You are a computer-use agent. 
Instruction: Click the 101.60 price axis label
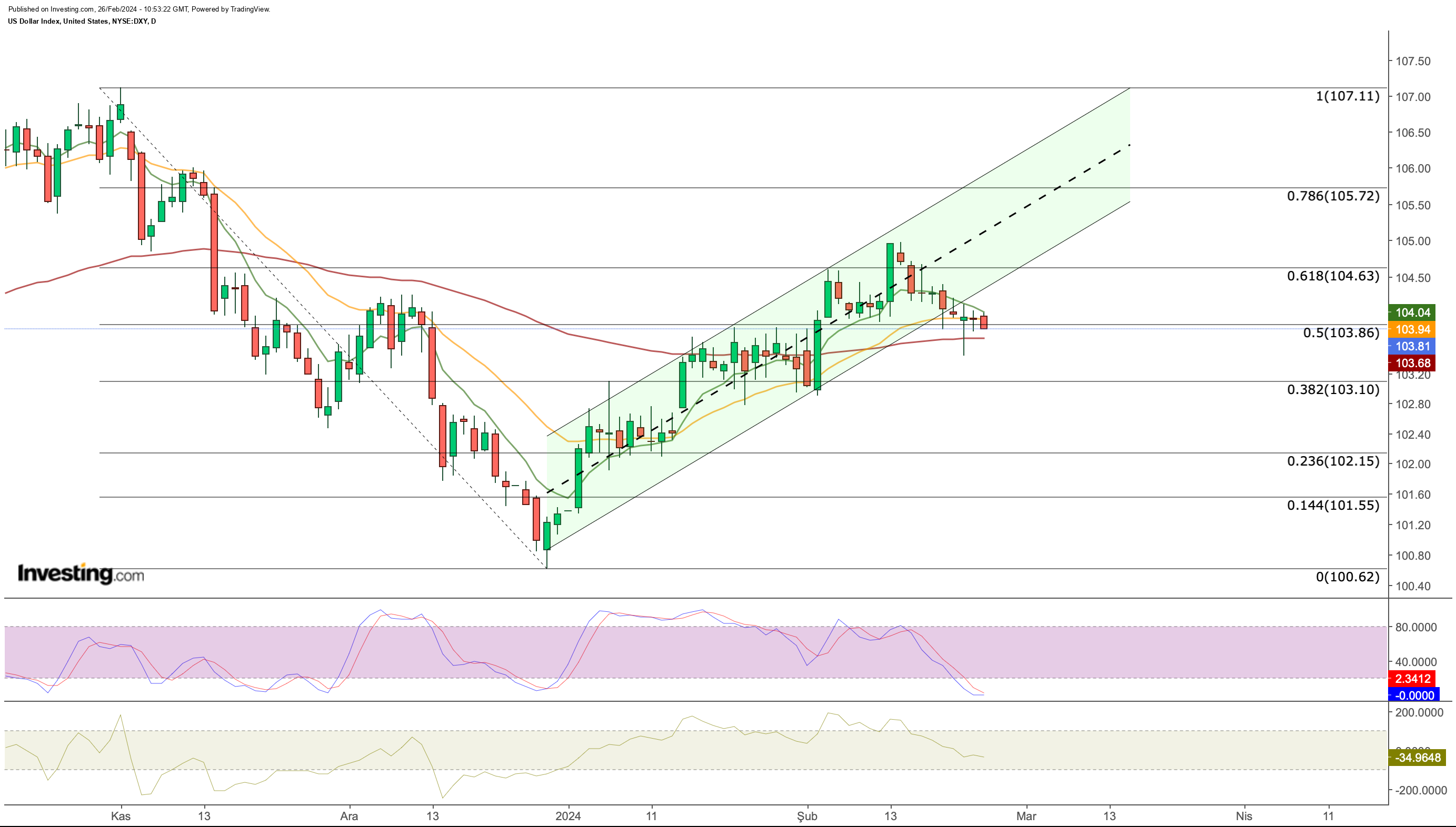(1413, 495)
